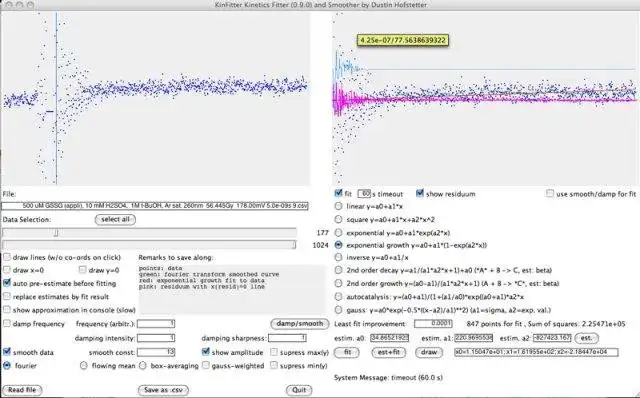This screenshot has width=640, height=398.
Task: Enable use smooth/damp for fit
Action: point(550,193)
